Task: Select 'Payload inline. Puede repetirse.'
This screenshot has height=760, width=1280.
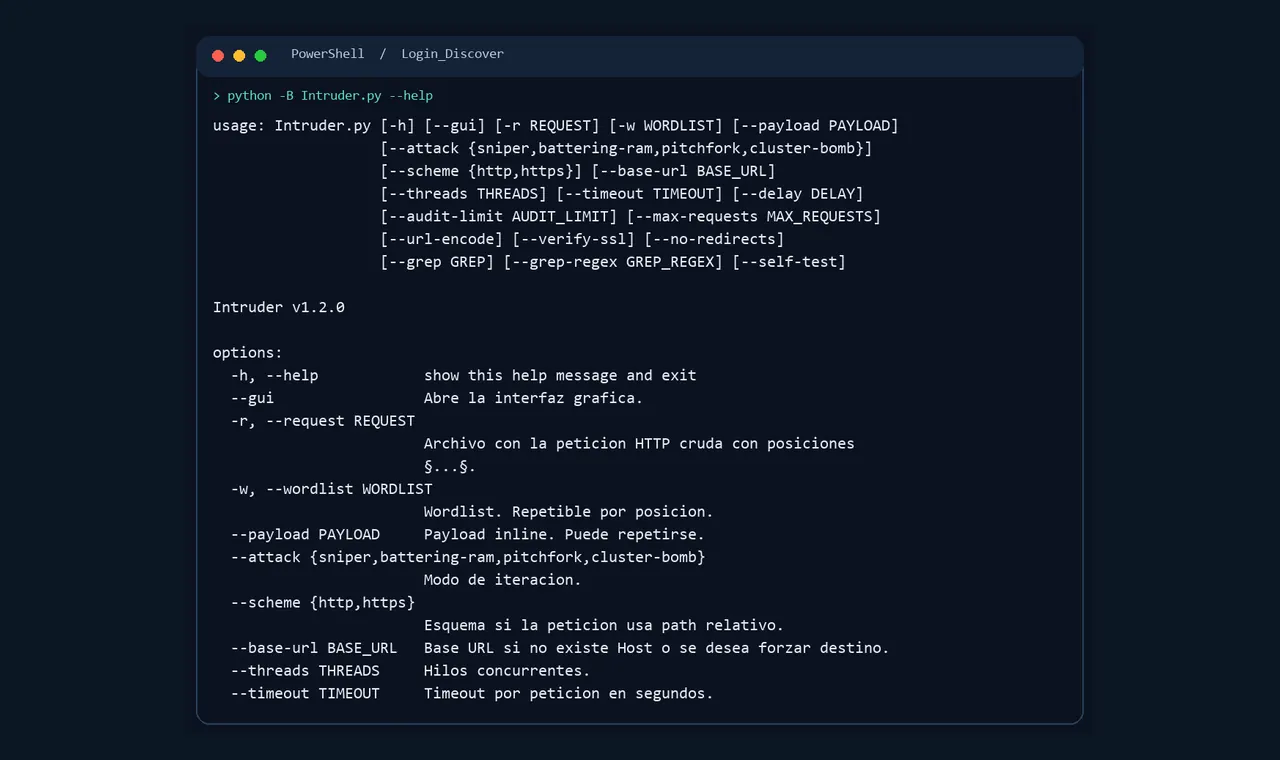Action: coord(564,535)
